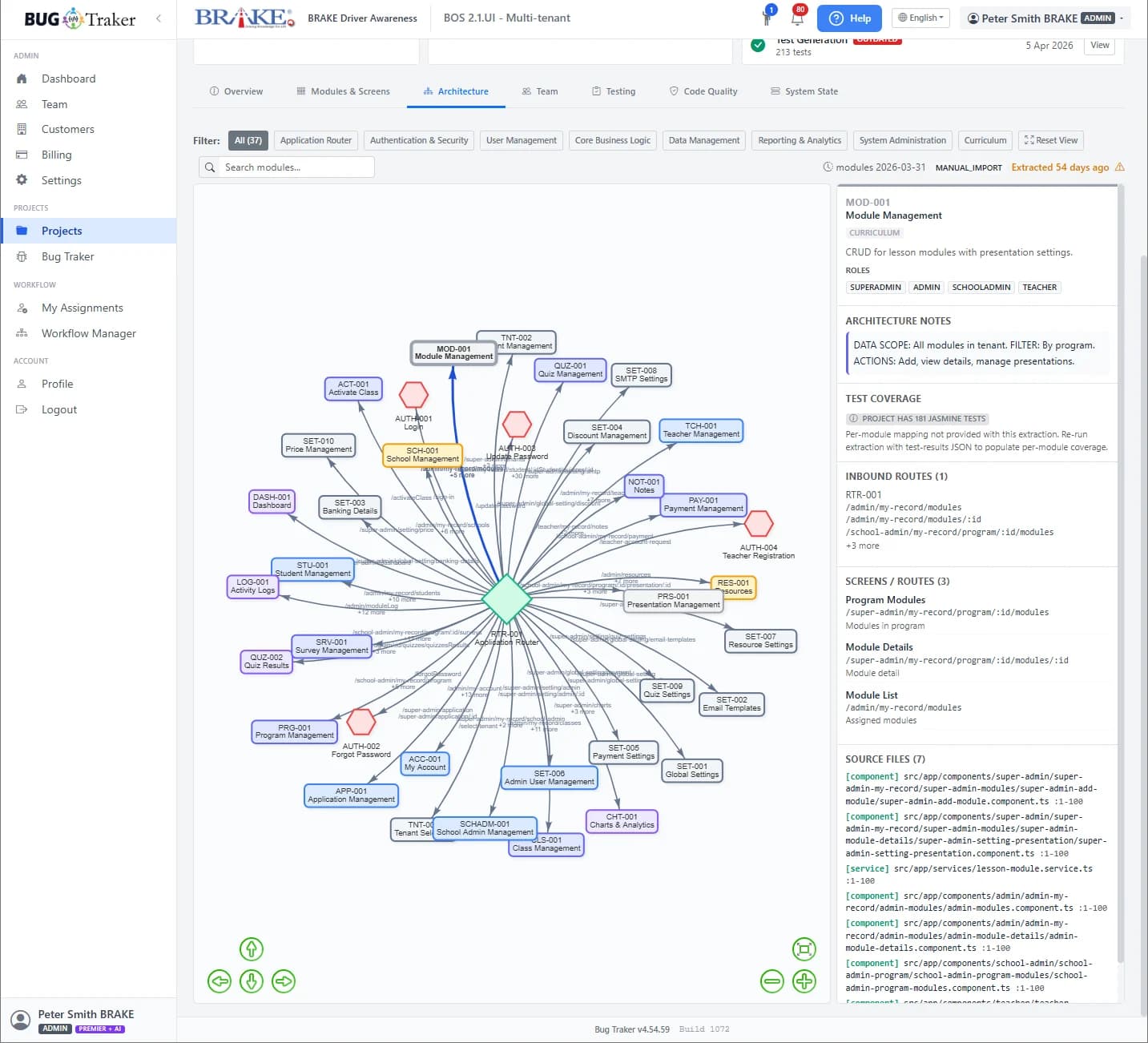The width and height of the screenshot is (1148, 1043).
Task: Pan the diagram left with the arrow icon
Action: pyautogui.click(x=220, y=981)
